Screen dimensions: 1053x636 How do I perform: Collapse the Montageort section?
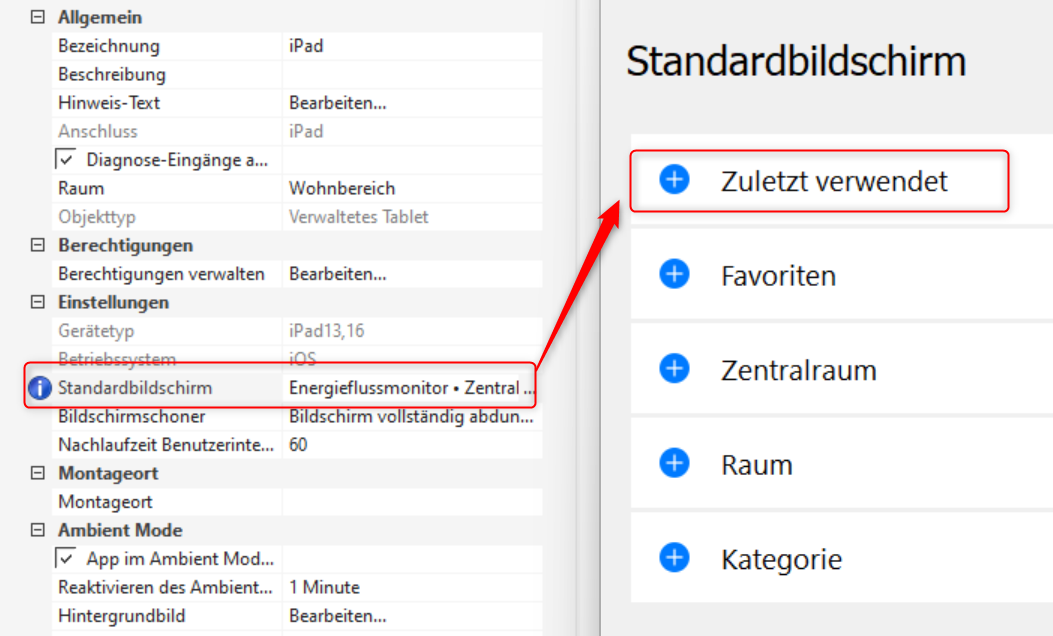[x=38, y=473]
